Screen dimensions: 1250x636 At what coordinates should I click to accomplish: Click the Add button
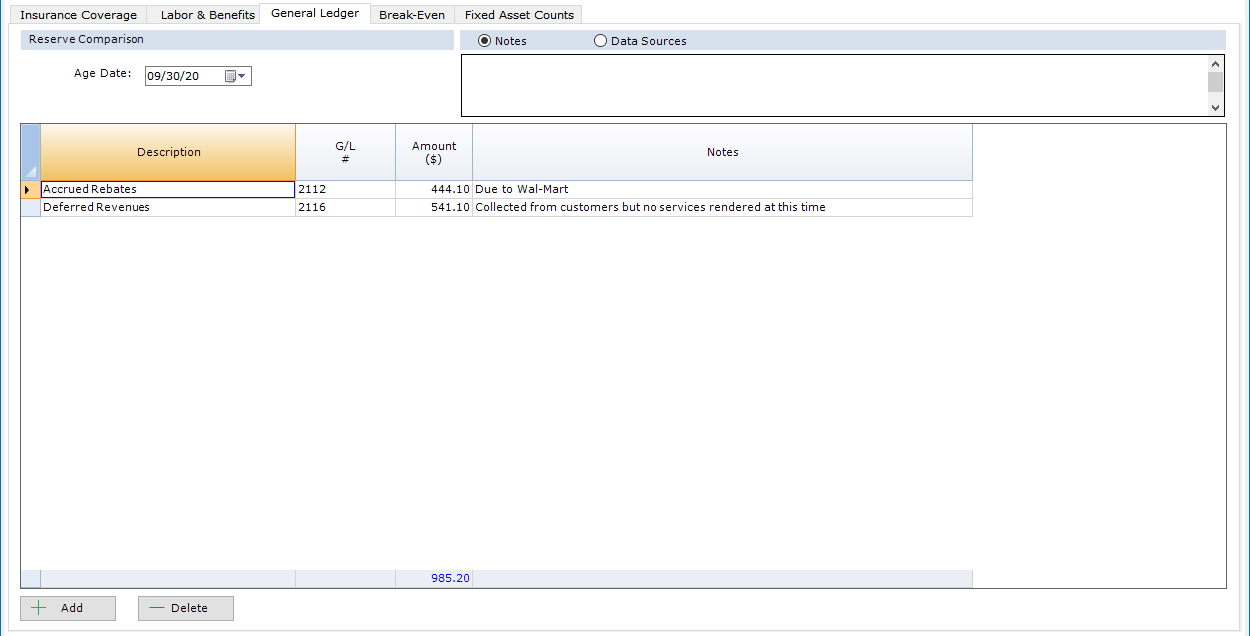point(67,608)
